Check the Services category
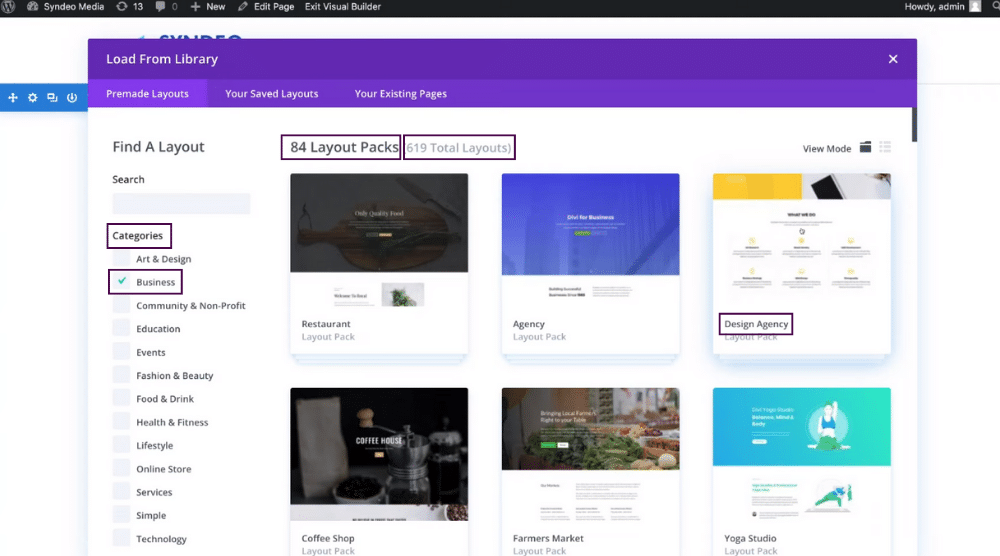This screenshot has width=1000, height=556. tap(121, 492)
